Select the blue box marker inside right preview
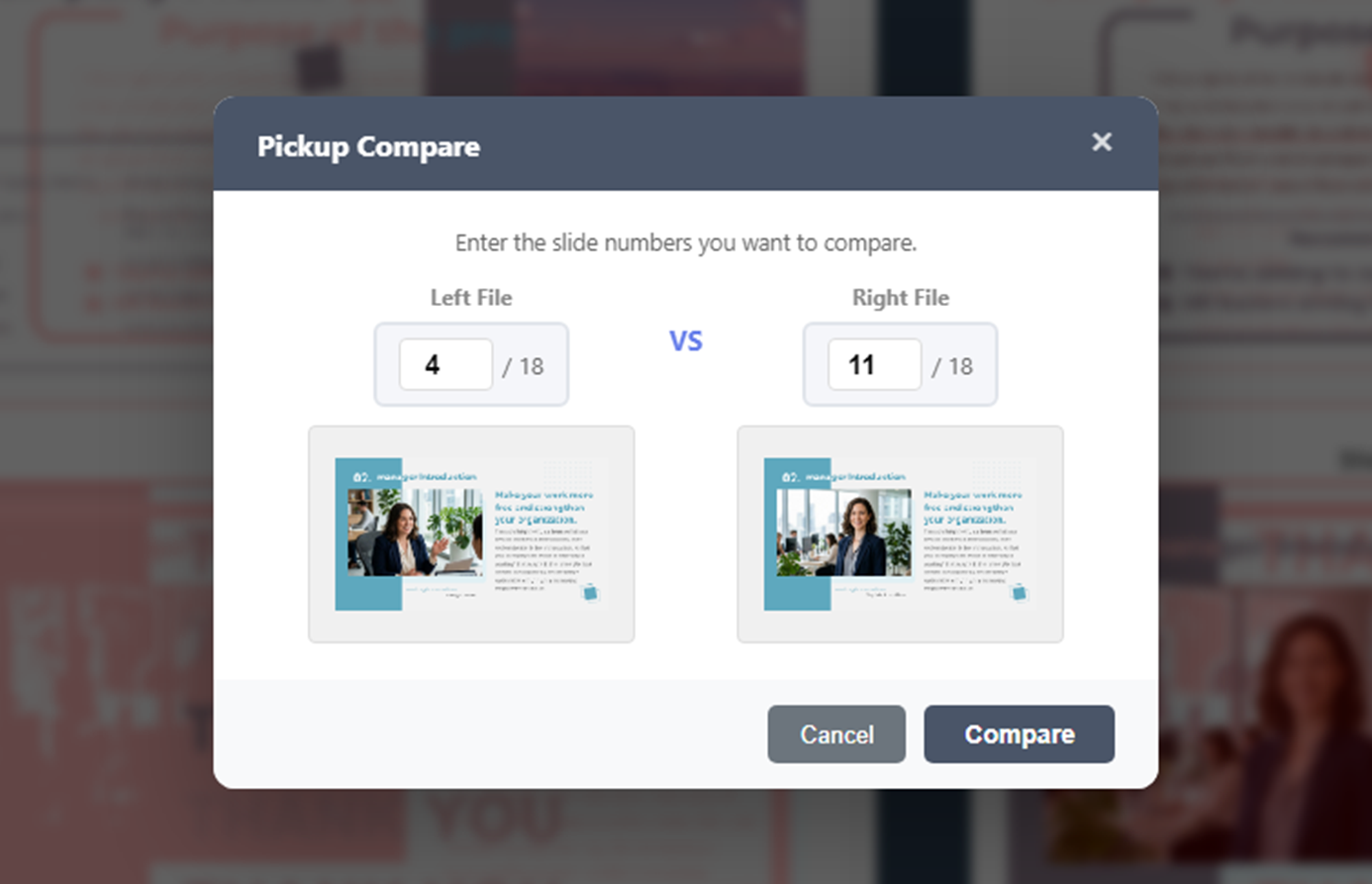 point(1021,592)
